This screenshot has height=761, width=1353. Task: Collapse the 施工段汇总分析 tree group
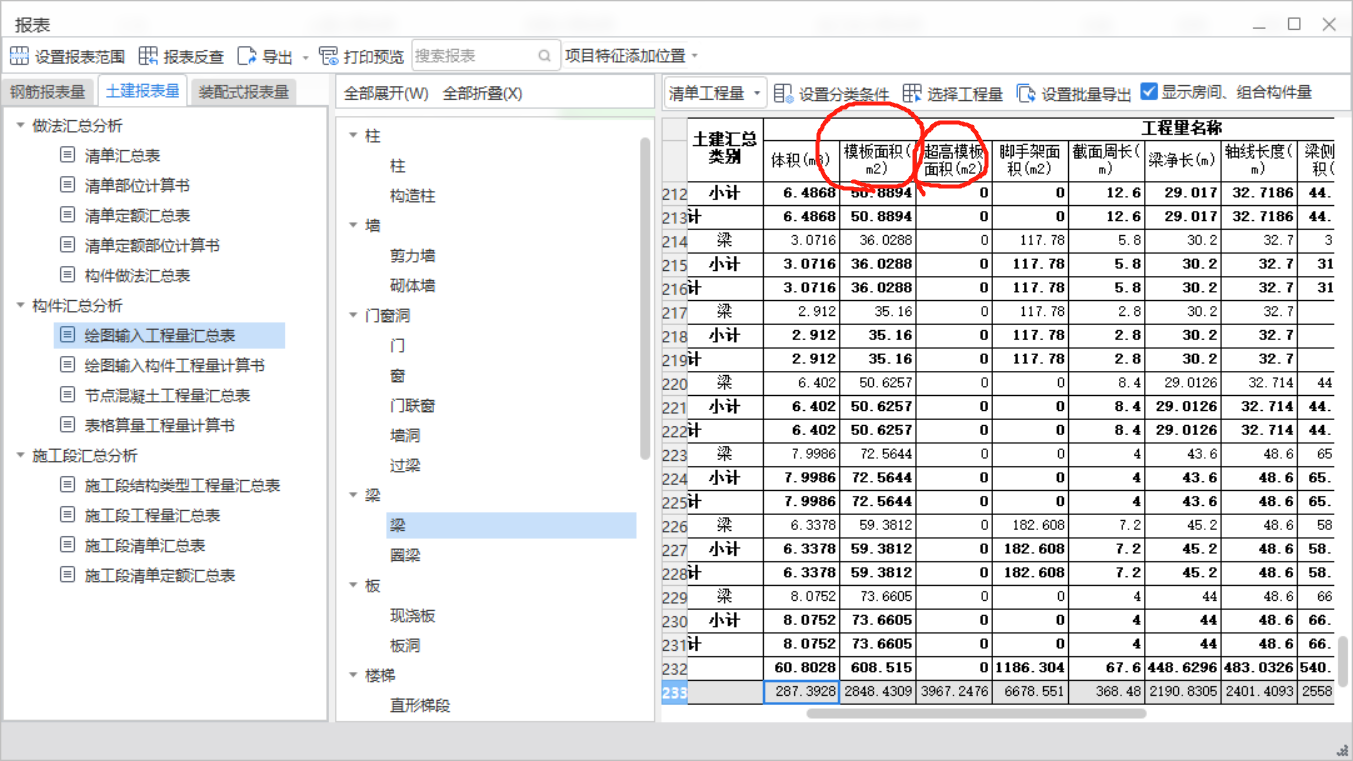pyautogui.click(x=20, y=455)
